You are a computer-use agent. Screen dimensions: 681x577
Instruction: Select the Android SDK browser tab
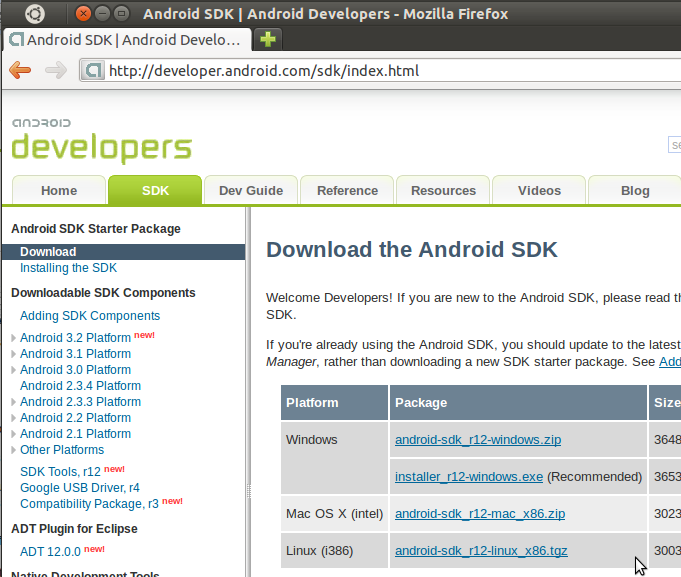coord(127,40)
